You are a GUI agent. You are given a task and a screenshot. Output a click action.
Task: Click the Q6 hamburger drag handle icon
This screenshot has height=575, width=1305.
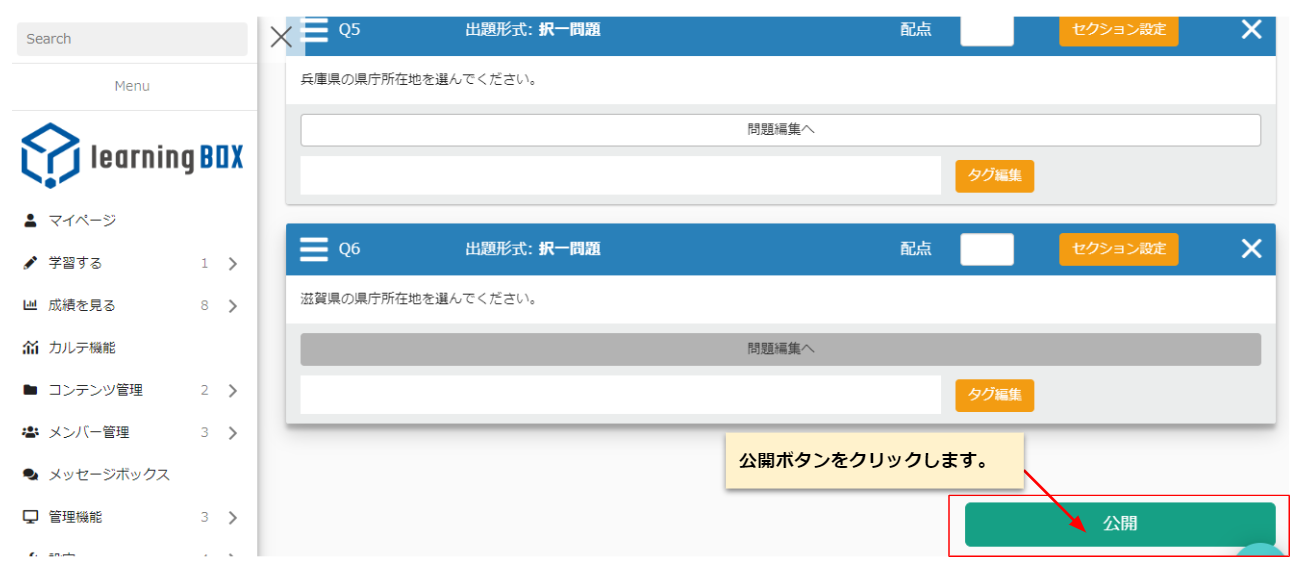[314, 249]
